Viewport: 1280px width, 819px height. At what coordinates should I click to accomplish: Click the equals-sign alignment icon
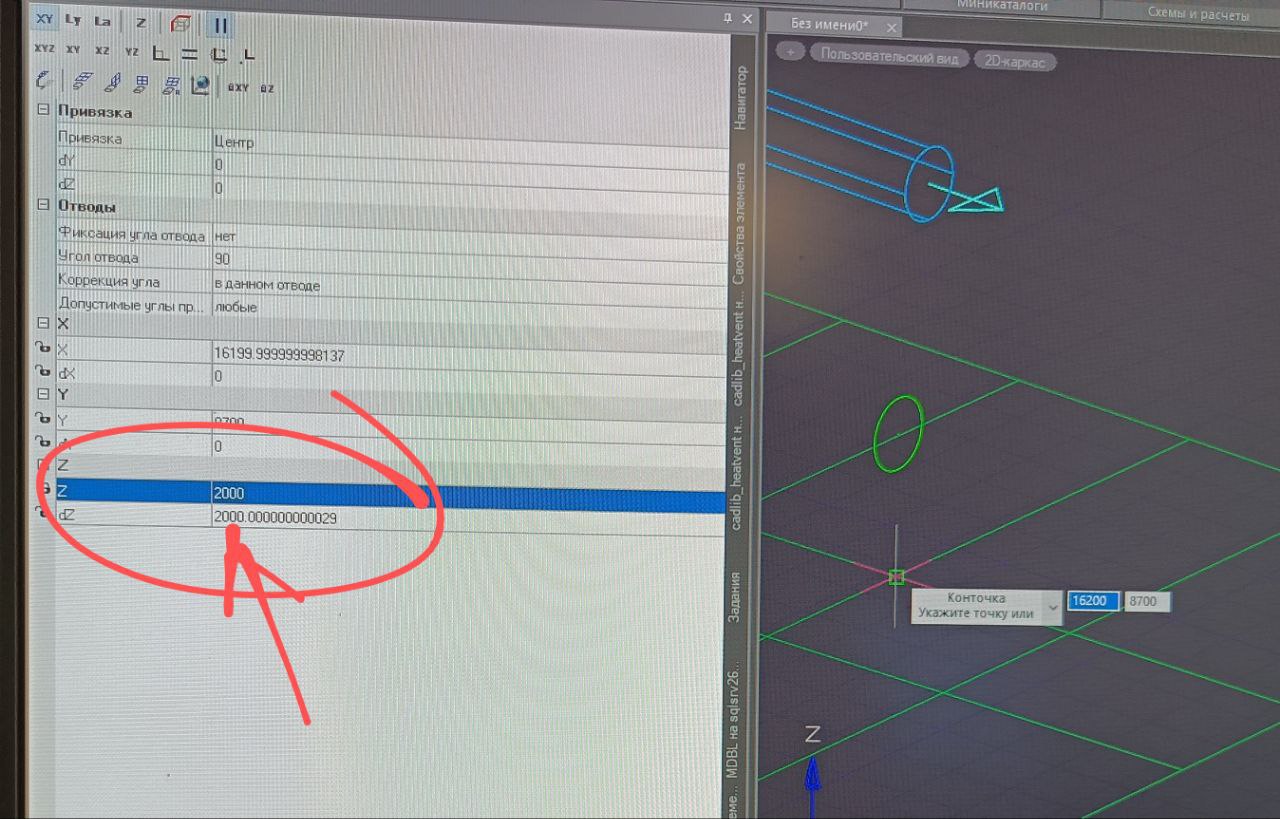(x=188, y=53)
